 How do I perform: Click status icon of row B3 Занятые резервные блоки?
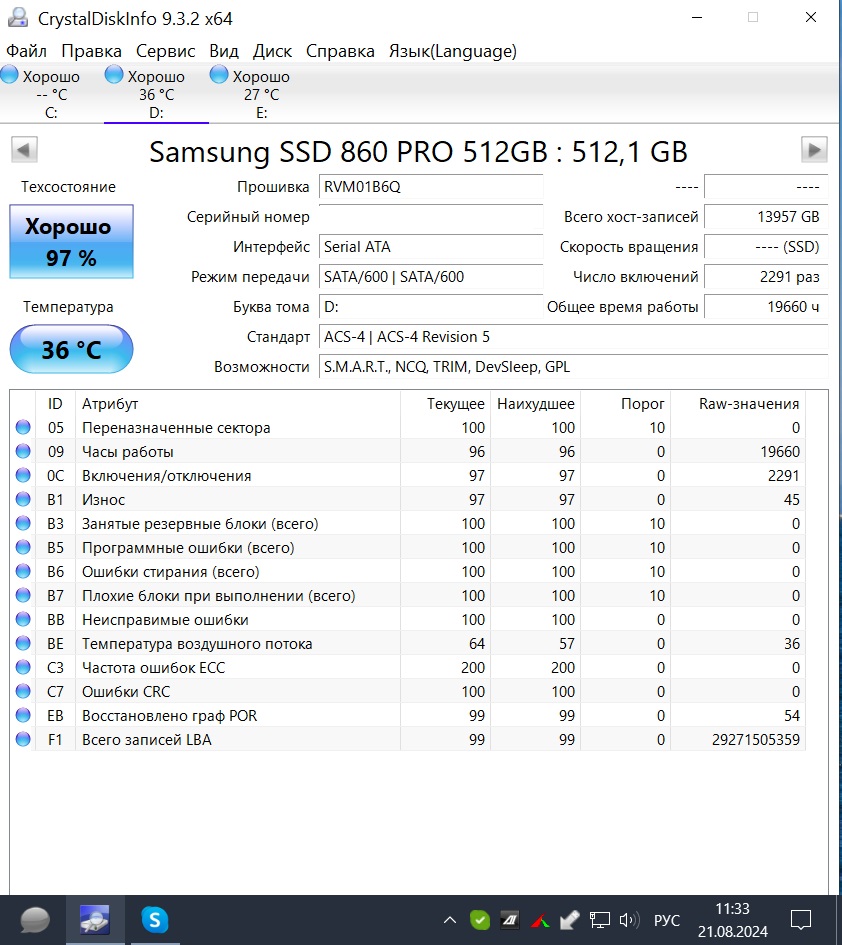pos(23,524)
